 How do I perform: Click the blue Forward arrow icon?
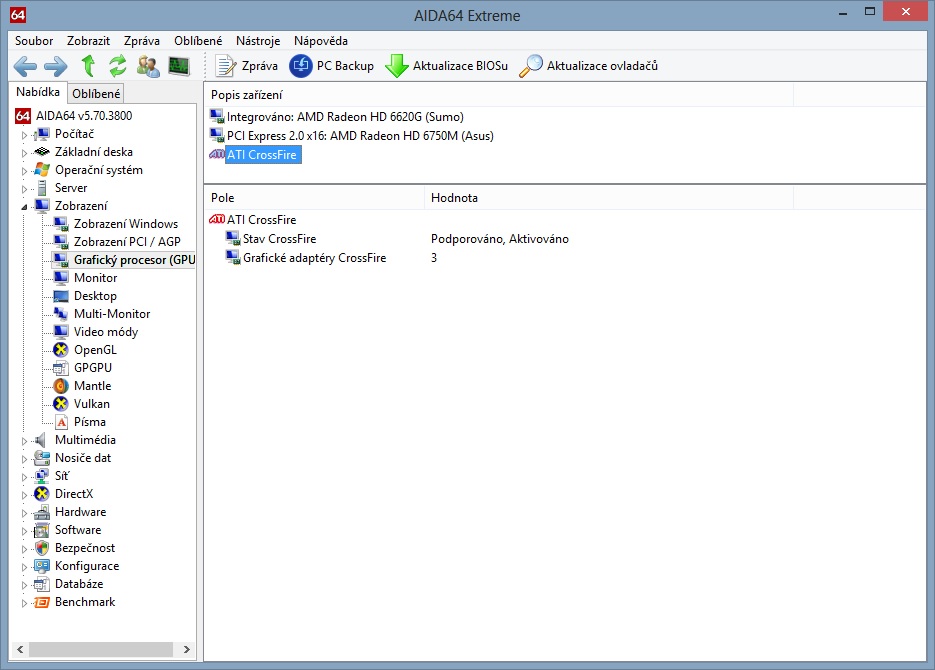[55, 67]
